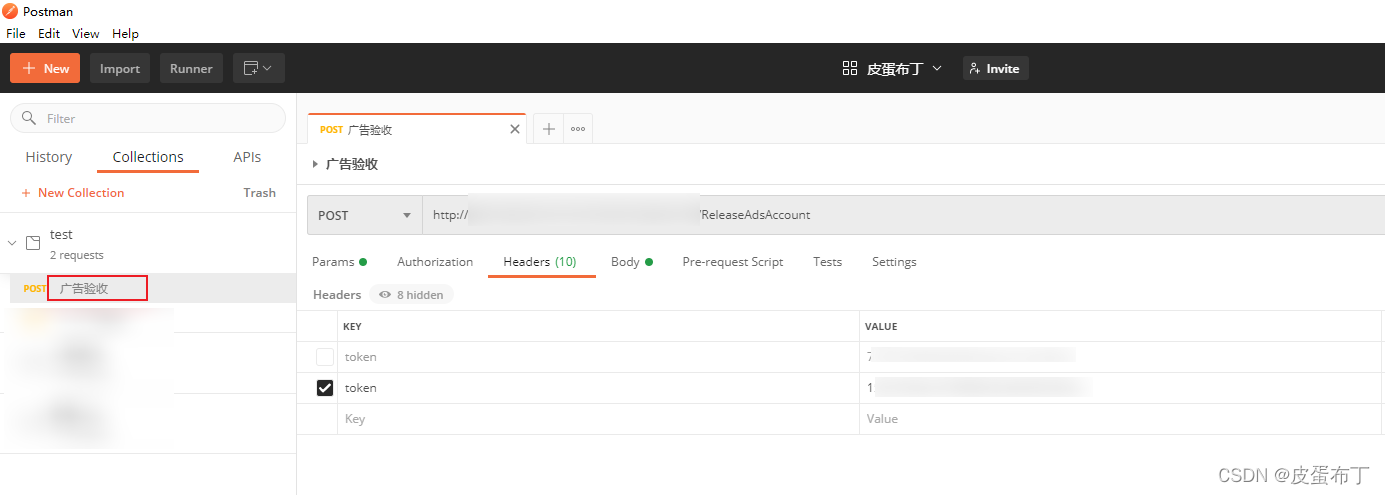Image resolution: width=1385 pixels, height=495 pixels.
Task: Click the 2 requests label
Action: 77,255
